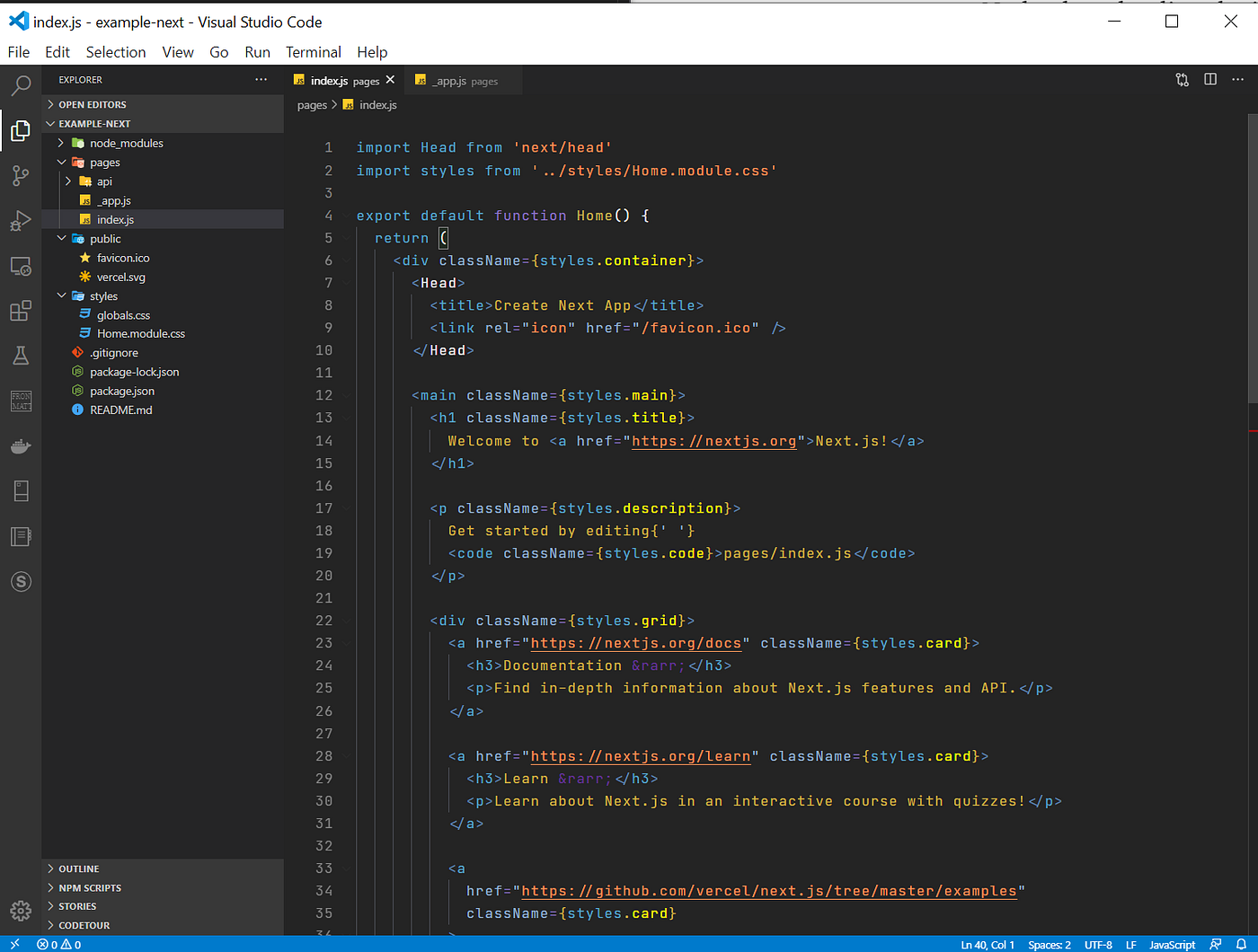Click the remote window indicator in status bar

pos(14,944)
